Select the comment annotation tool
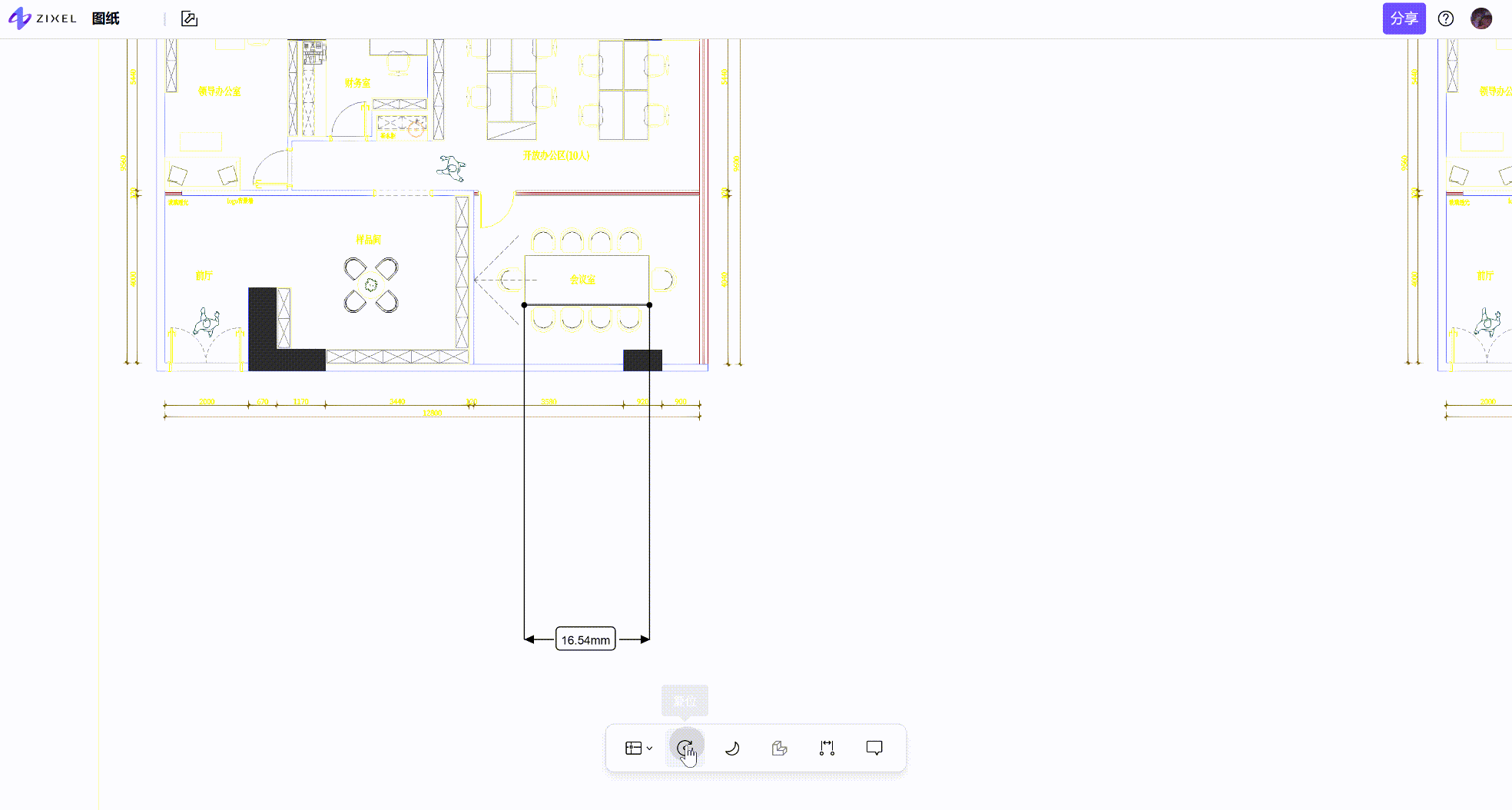Screen dimensions: 1512x810 click(874, 748)
